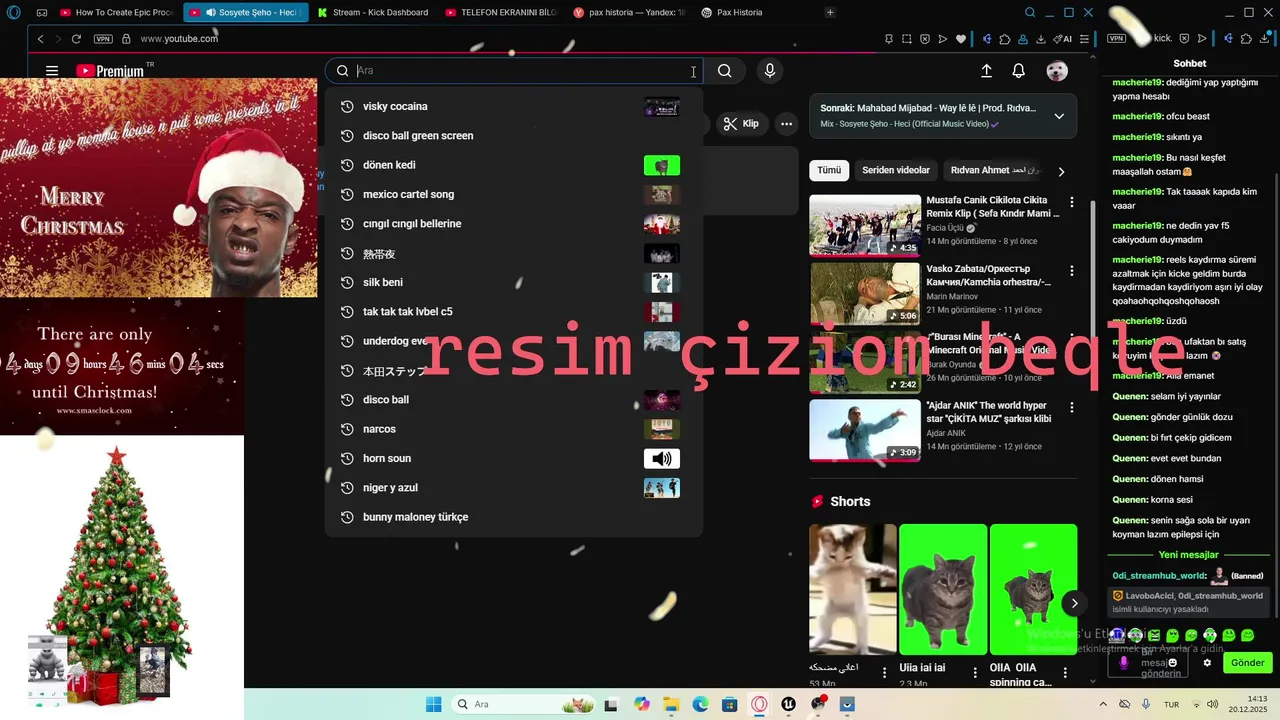Open the YouTube account avatar menu
The height and width of the screenshot is (720, 1280).
tap(1057, 71)
